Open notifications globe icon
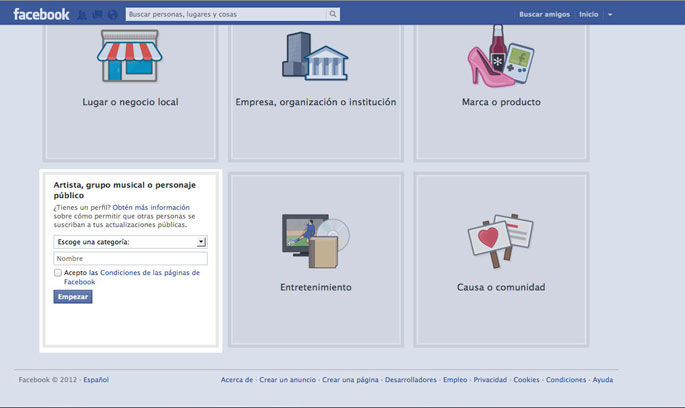Image resolution: width=685 pixels, height=408 pixels. (x=113, y=15)
